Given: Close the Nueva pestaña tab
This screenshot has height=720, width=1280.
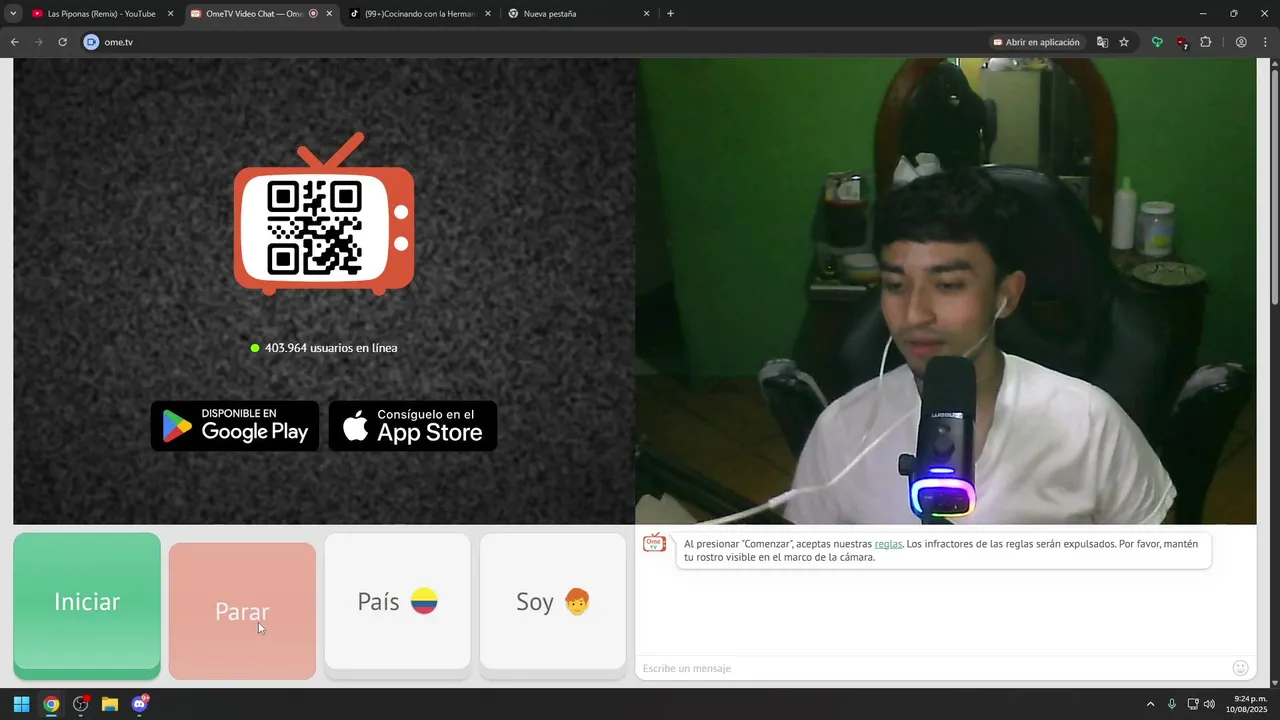Looking at the screenshot, I should pos(646,14).
